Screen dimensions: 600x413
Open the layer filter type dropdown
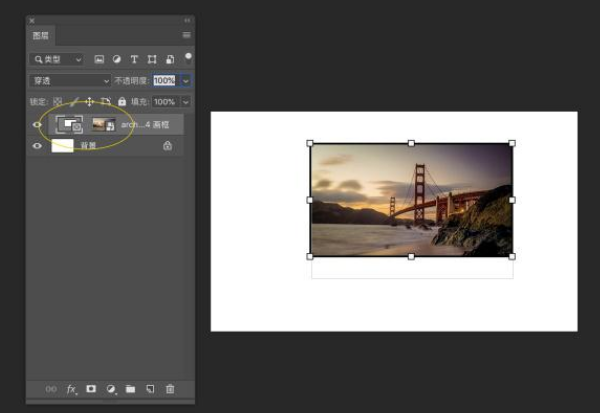pyautogui.click(x=57, y=59)
